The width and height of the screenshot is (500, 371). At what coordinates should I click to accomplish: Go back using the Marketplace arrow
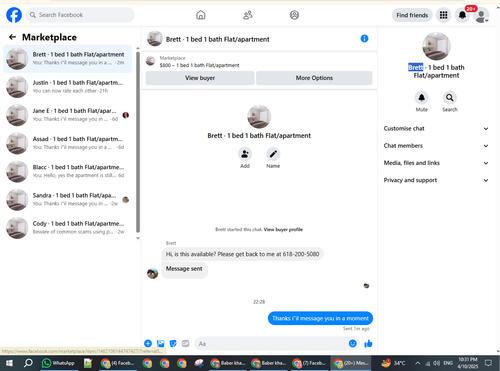point(12,37)
